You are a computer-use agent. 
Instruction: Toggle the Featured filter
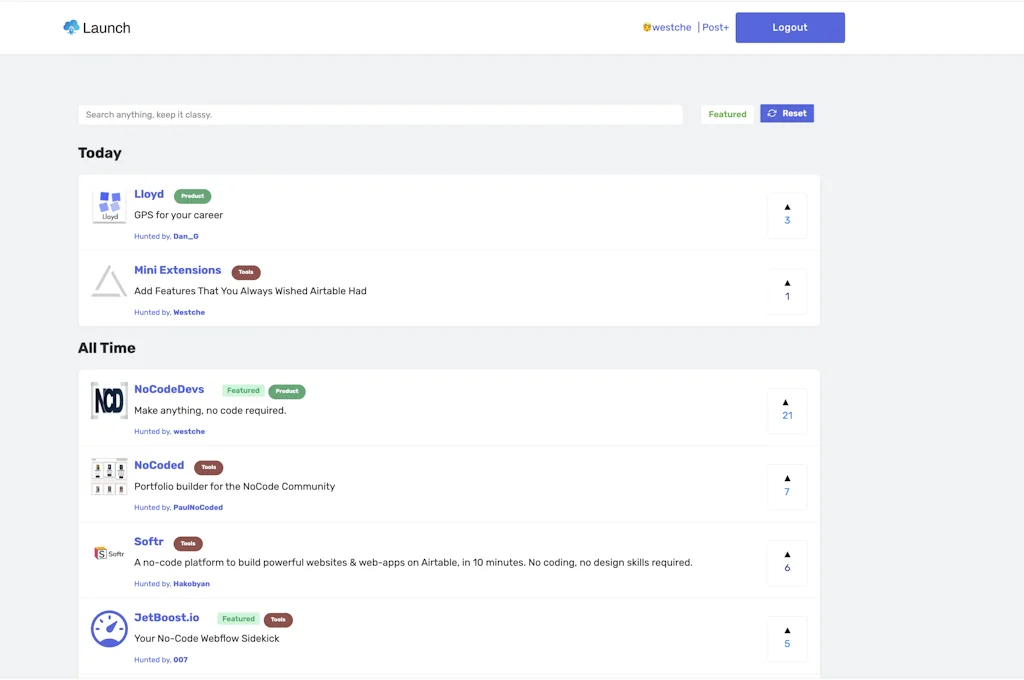click(x=727, y=114)
